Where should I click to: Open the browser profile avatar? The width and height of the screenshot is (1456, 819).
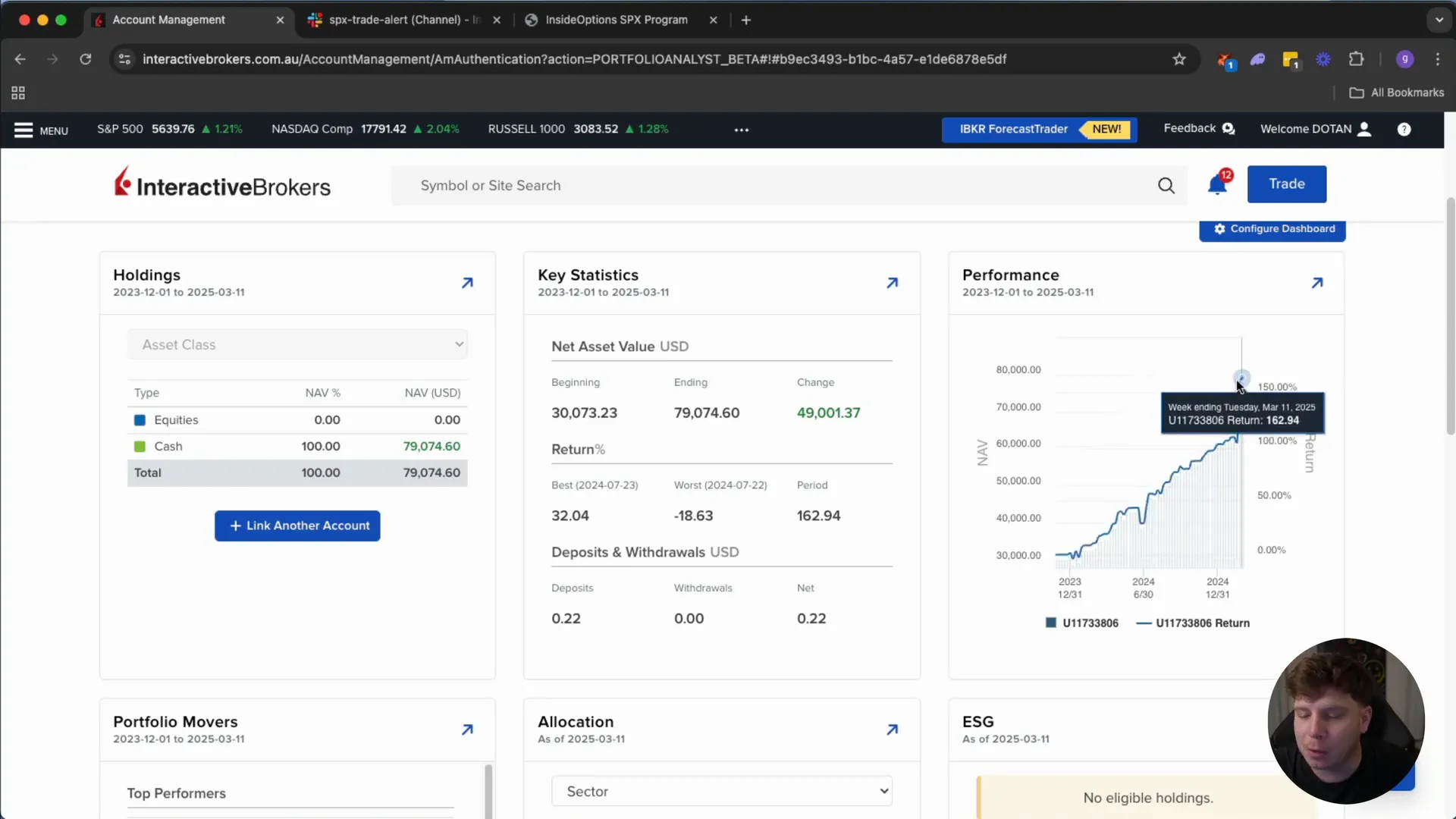(x=1404, y=59)
